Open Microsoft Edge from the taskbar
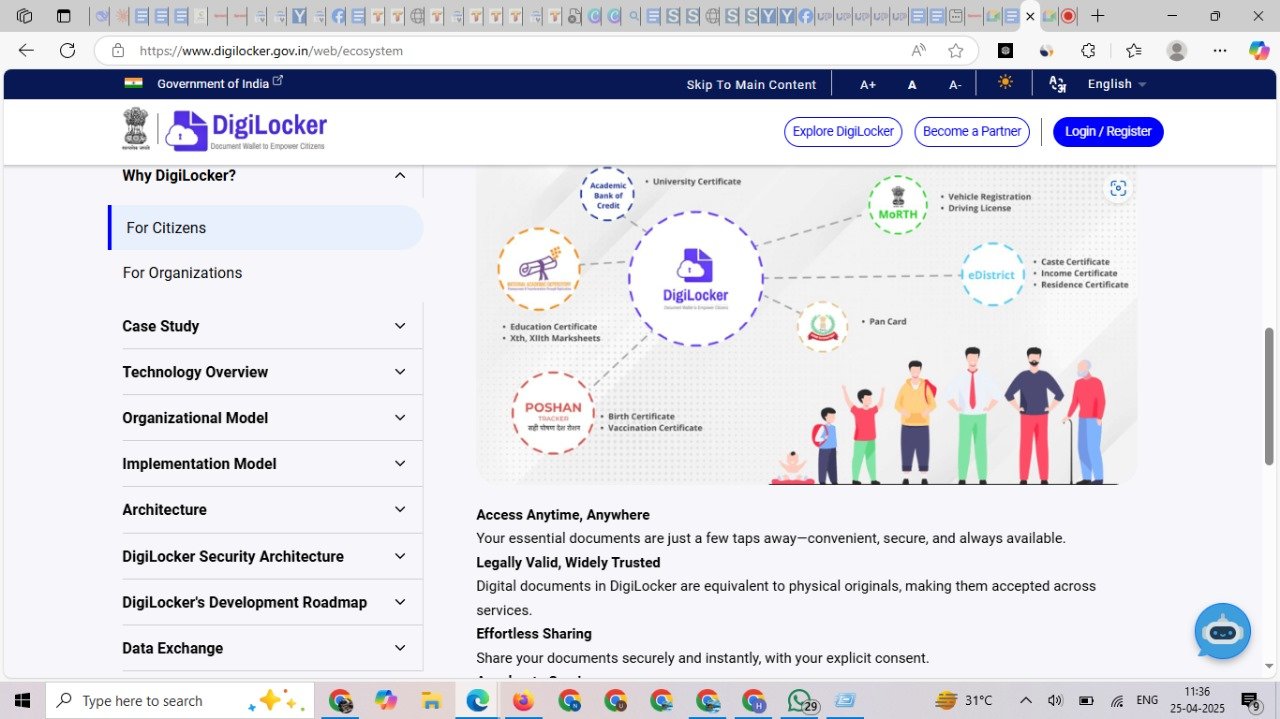The height and width of the screenshot is (719, 1280). (477, 701)
